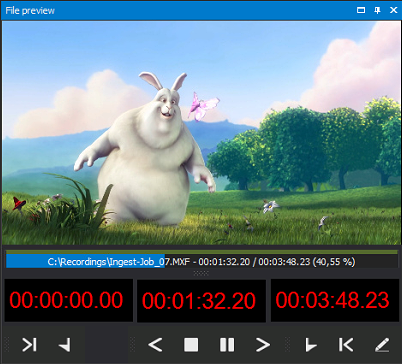Close the File preview panel
The width and height of the screenshot is (402, 364).
tap(393, 10)
